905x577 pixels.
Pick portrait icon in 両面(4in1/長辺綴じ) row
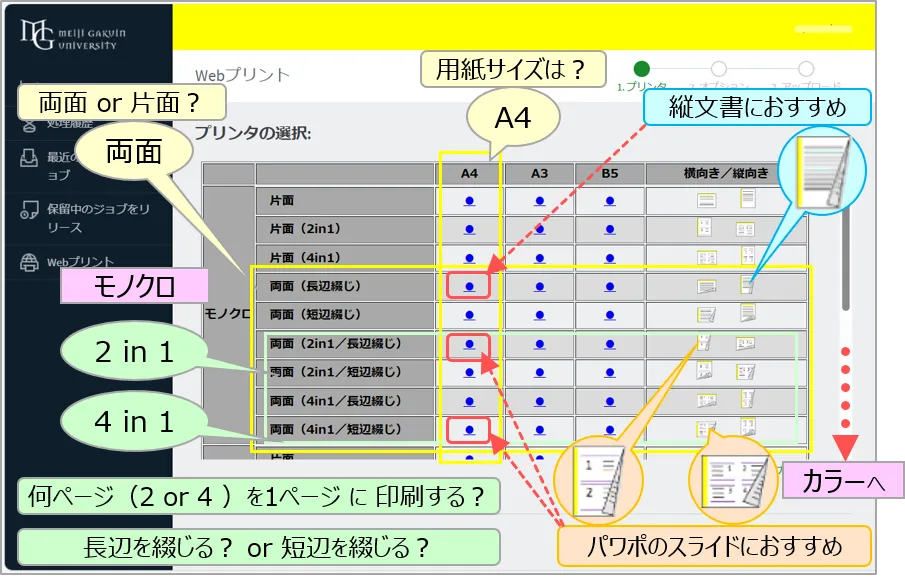747,400
